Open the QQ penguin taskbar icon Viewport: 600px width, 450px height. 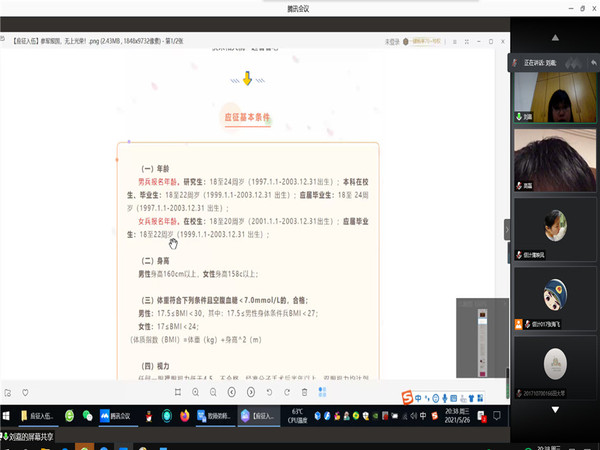coord(149,416)
